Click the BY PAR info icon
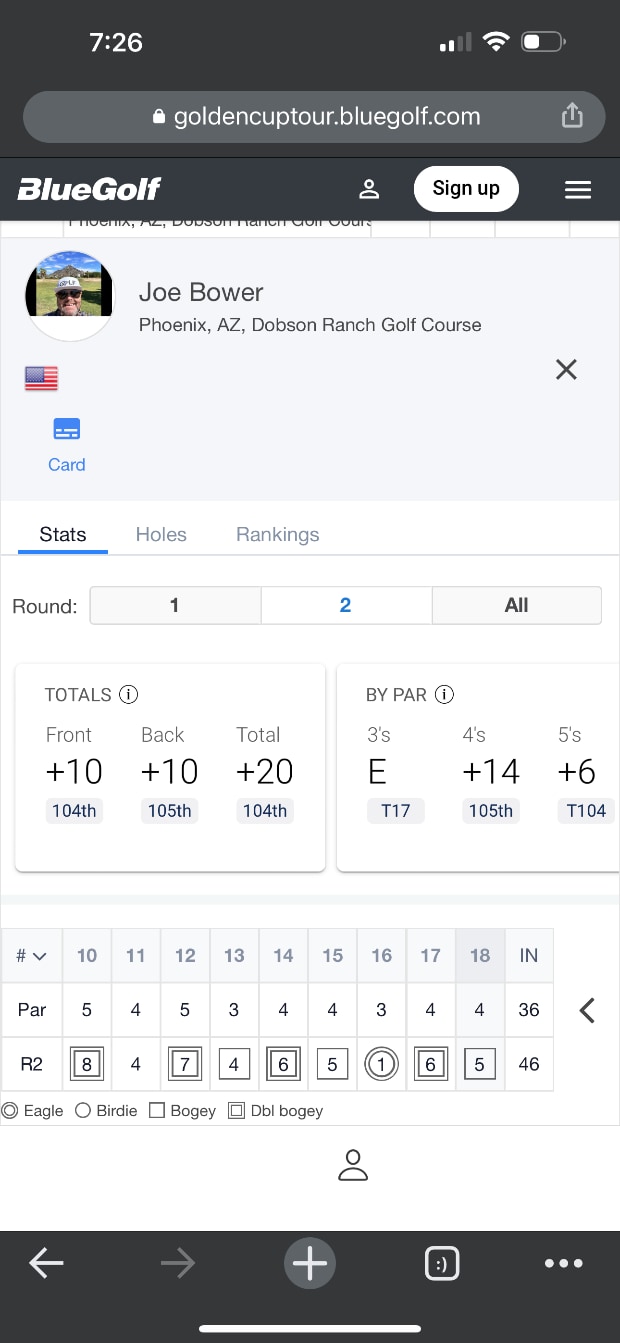620x1343 pixels. pyautogui.click(x=445, y=694)
